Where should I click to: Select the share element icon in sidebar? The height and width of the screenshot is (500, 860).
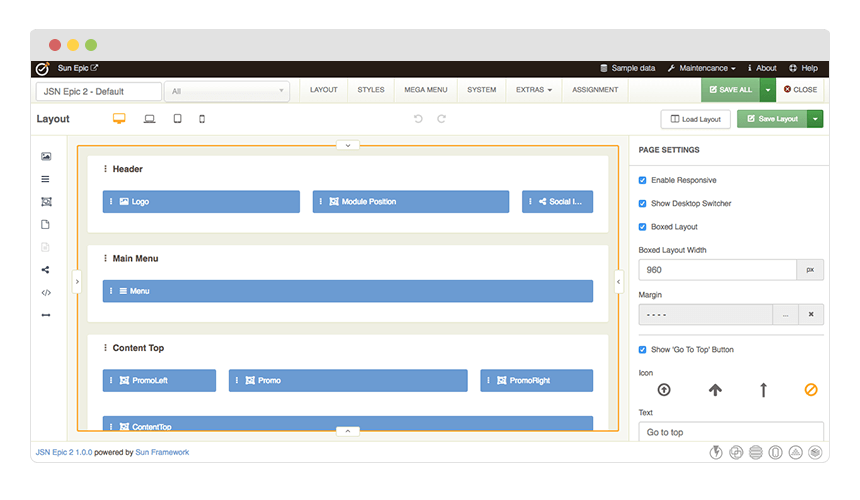(x=46, y=270)
